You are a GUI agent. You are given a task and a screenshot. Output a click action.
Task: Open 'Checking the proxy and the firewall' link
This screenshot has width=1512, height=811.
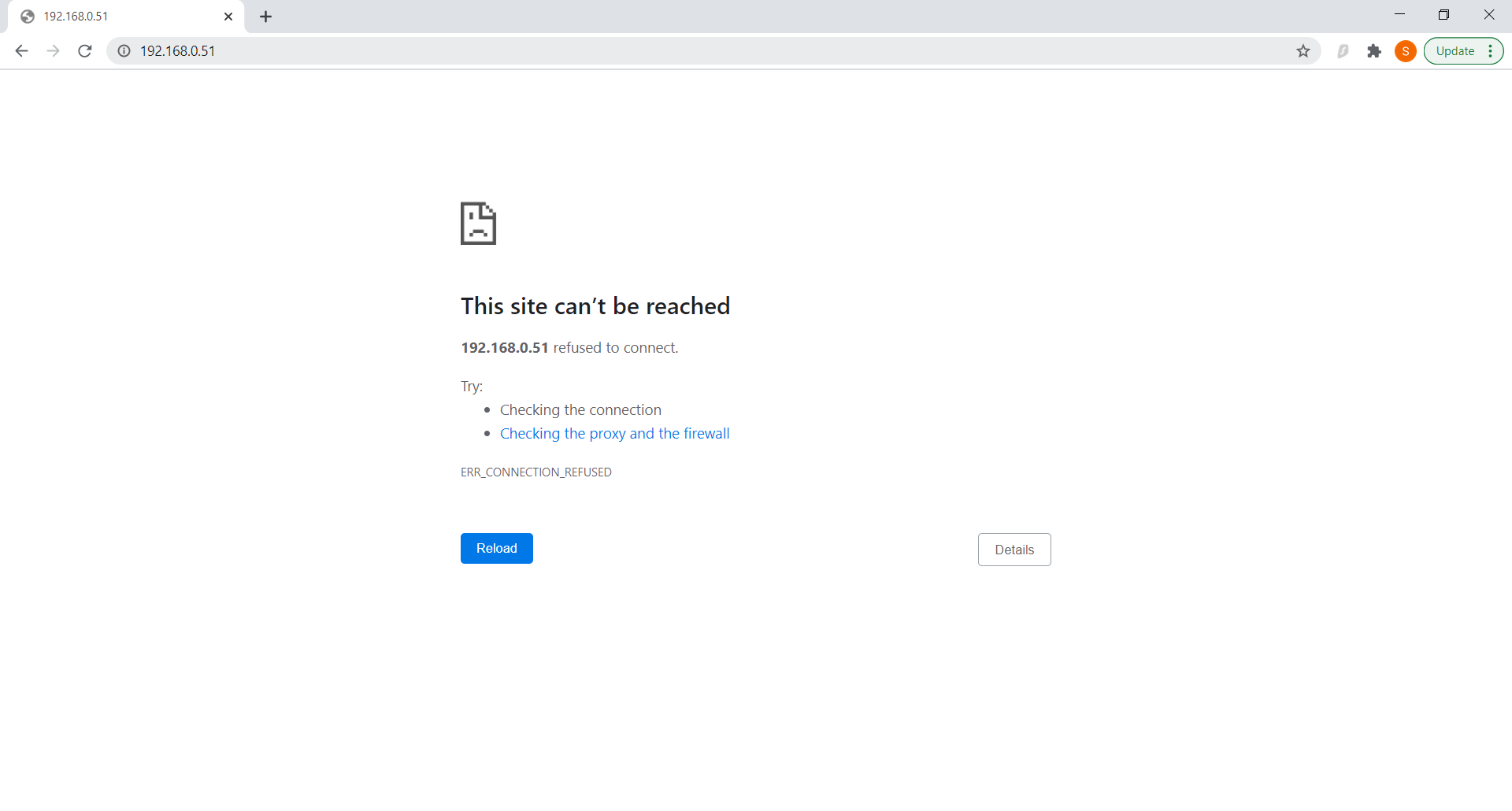pos(614,433)
